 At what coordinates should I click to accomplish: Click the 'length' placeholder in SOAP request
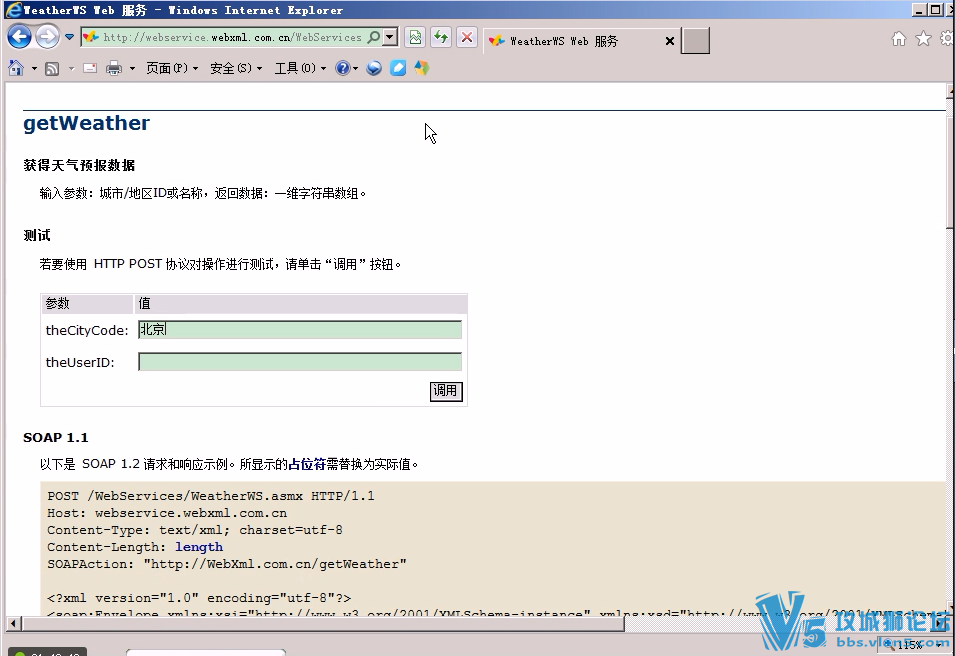[x=199, y=547]
